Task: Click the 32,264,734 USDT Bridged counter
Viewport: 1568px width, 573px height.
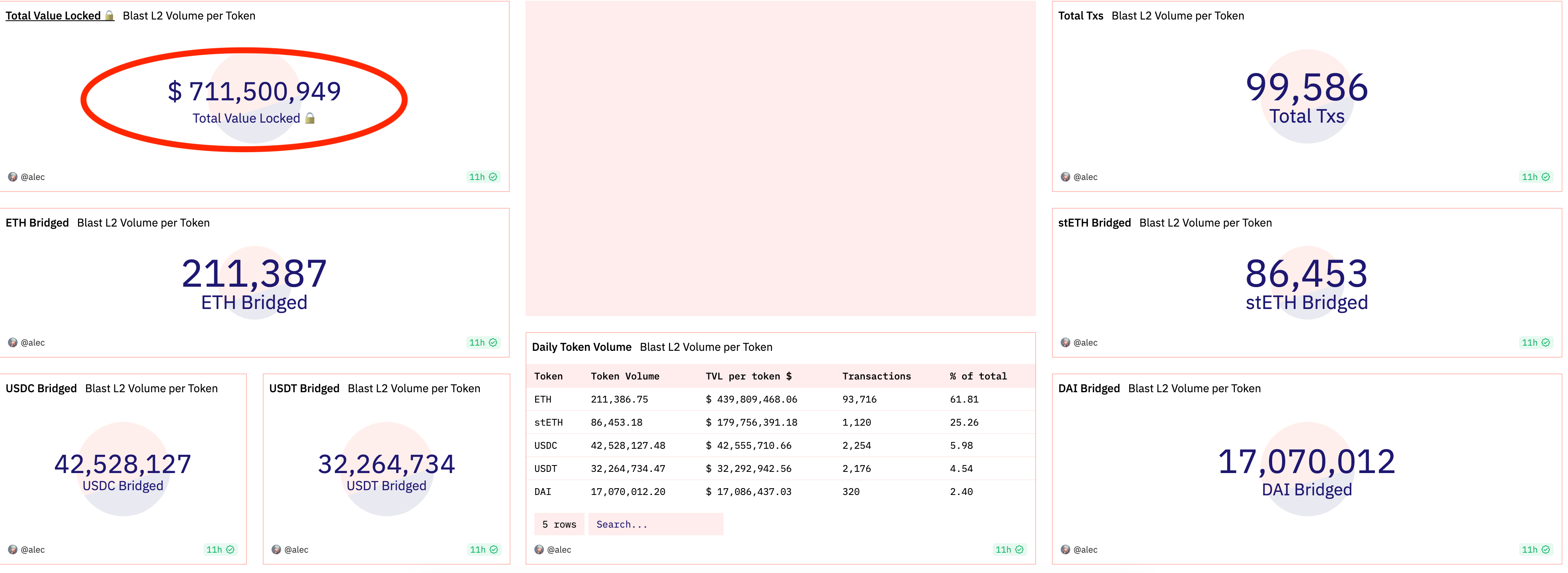Action: click(387, 464)
